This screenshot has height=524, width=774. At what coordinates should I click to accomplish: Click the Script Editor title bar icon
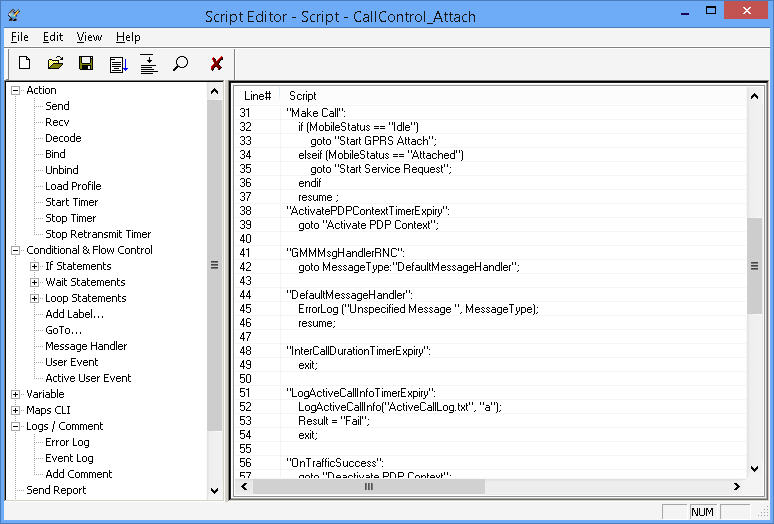(x=14, y=14)
